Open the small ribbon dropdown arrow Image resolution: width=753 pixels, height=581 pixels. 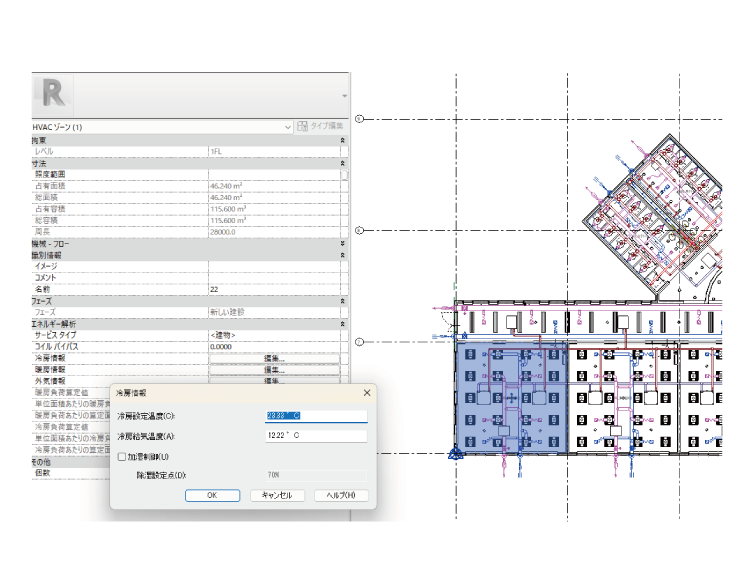click(344, 97)
